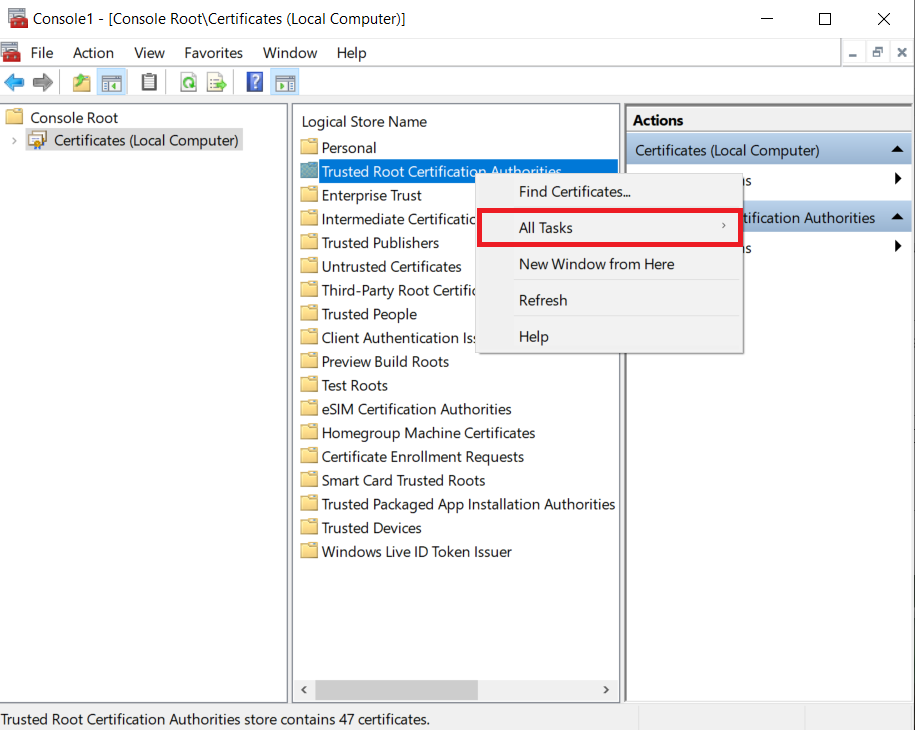Select Third-Party Root Certification row
Screen dimensions: 915x730
pyautogui.click(x=398, y=290)
